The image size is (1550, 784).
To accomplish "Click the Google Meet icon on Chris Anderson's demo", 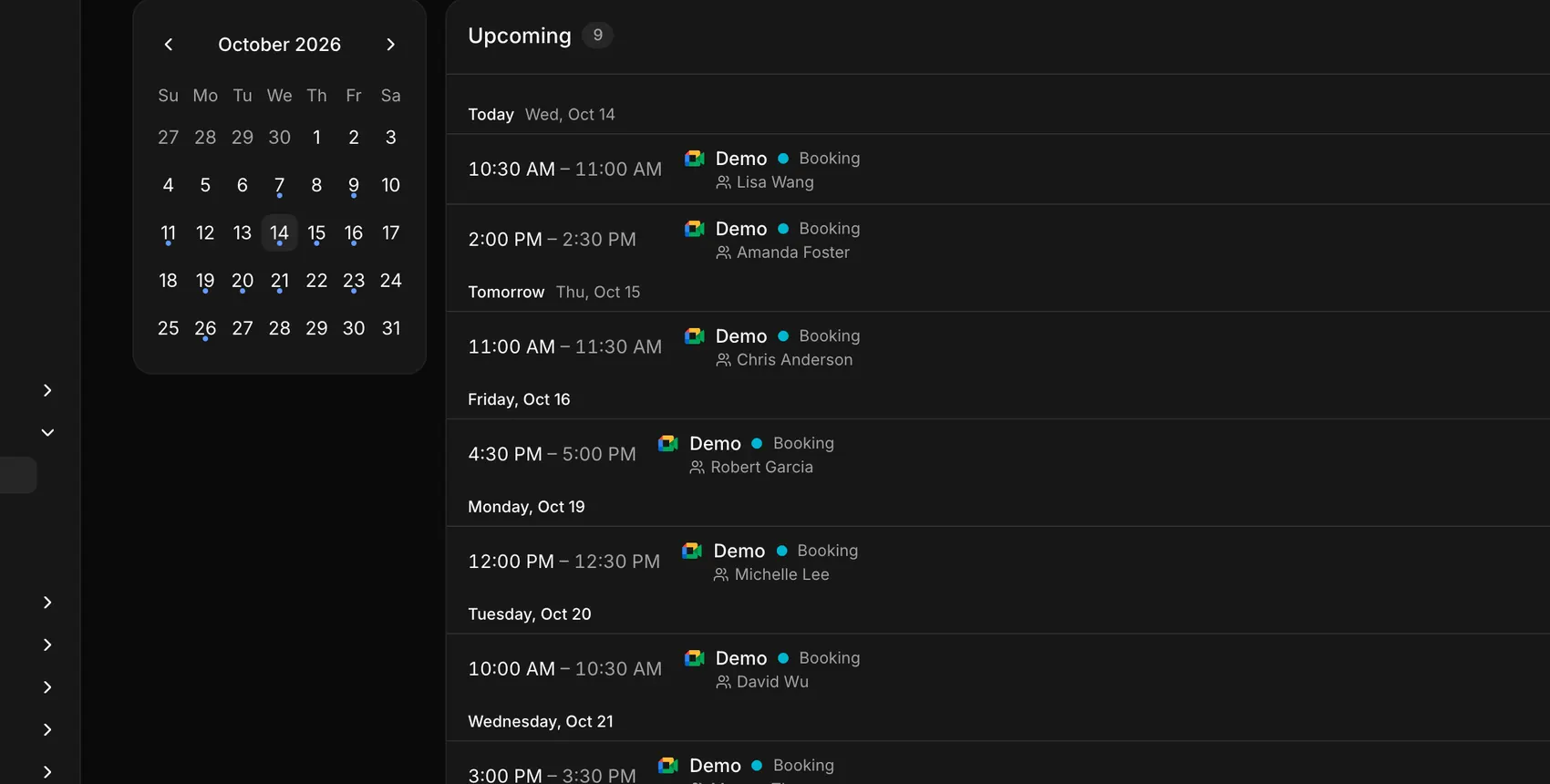I will [695, 335].
